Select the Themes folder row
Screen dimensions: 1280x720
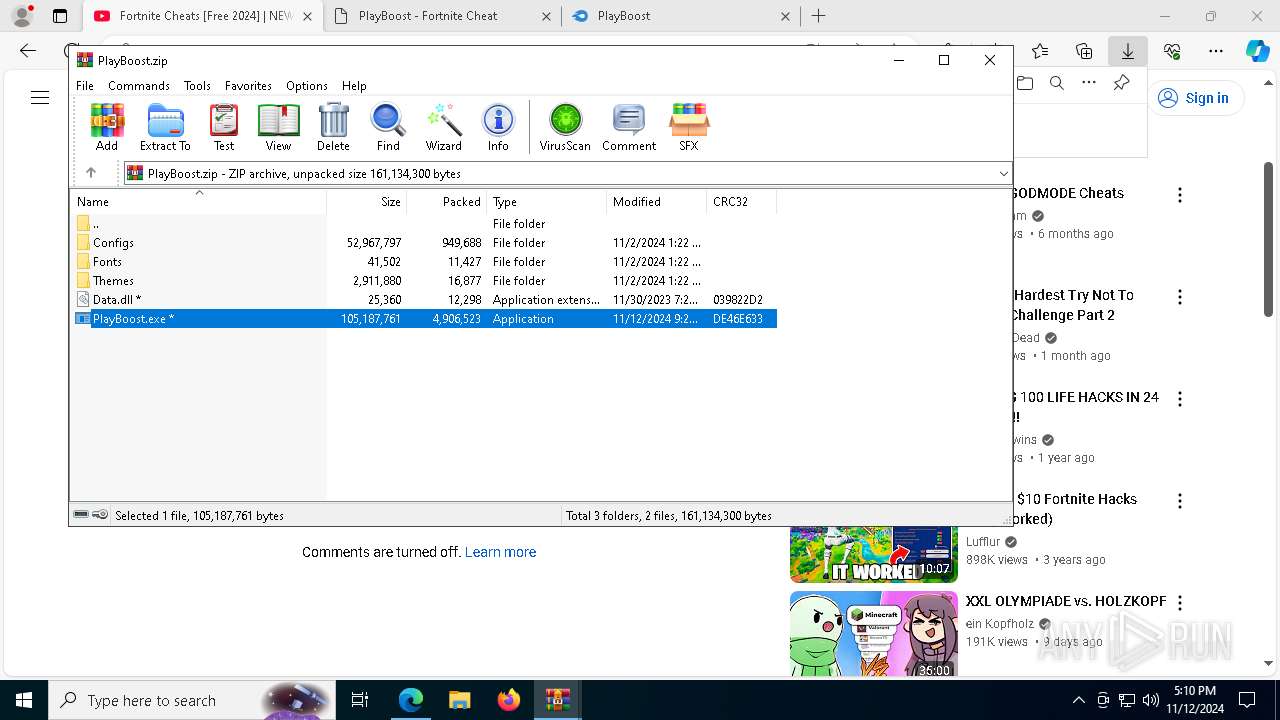point(425,281)
